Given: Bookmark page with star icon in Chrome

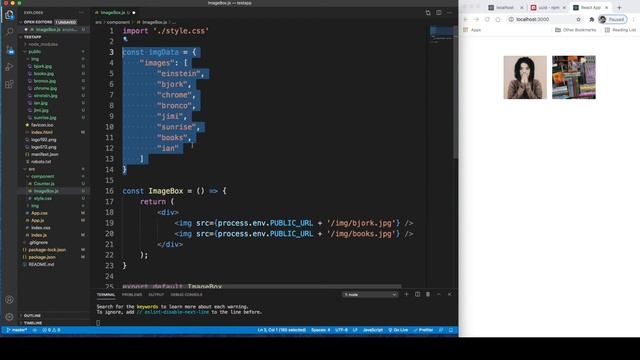Looking at the screenshot, I should pos(578,19).
